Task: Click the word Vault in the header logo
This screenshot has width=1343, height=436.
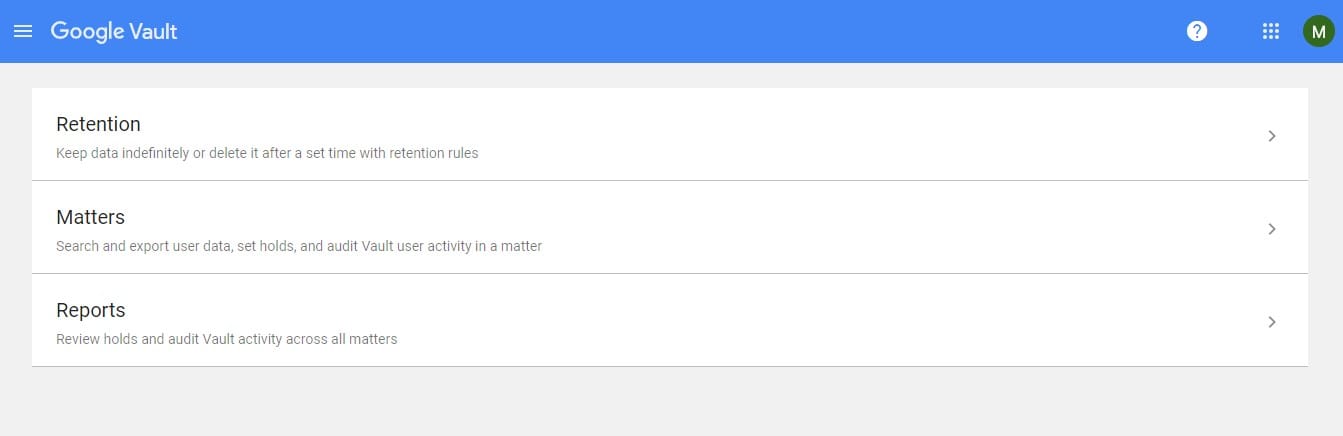Action: [153, 31]
